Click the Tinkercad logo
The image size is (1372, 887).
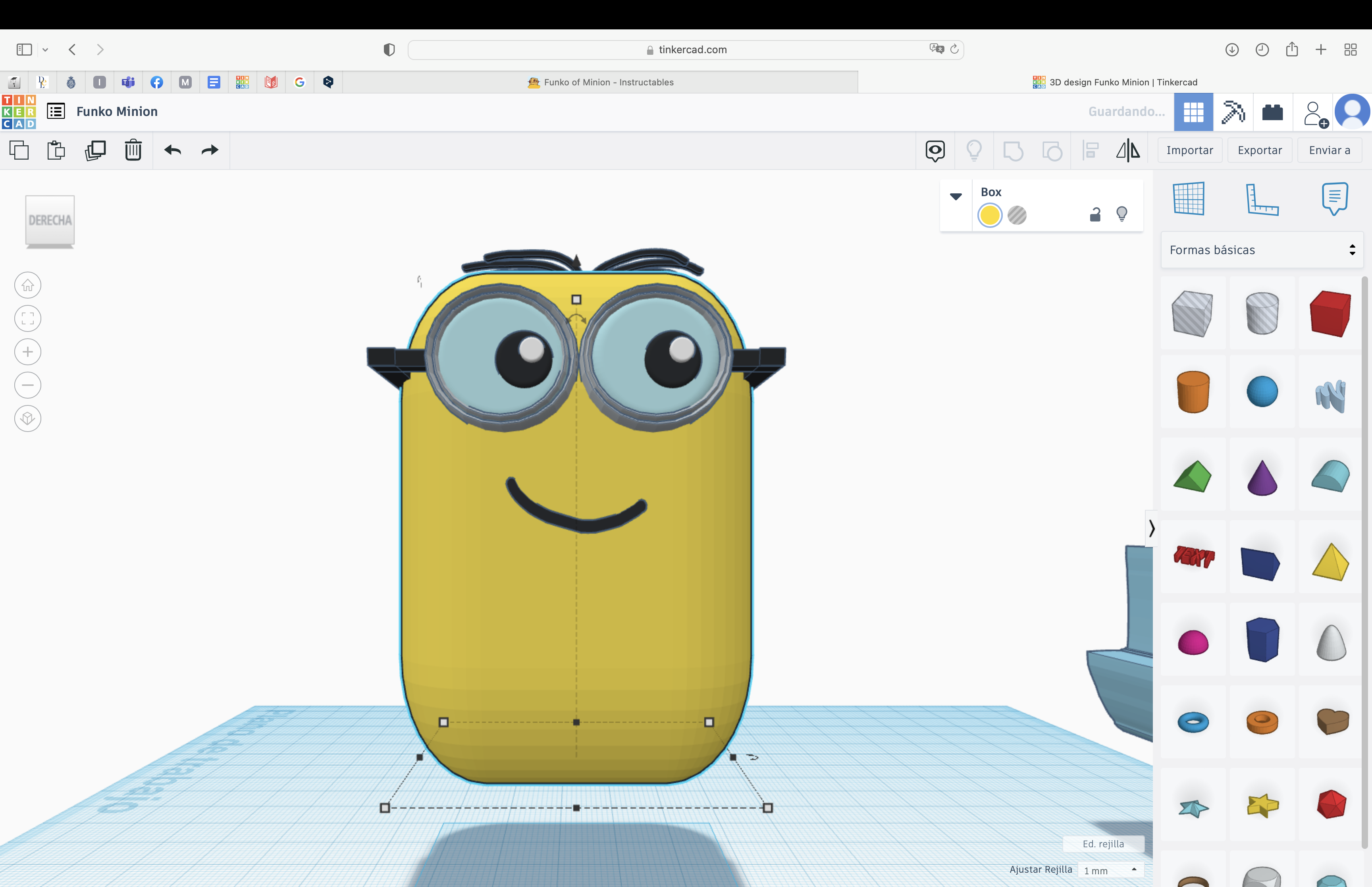point(18,112)
